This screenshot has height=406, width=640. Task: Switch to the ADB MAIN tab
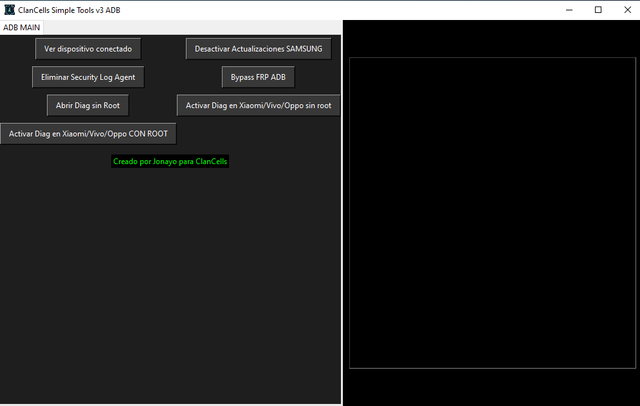tap(22, 27)
